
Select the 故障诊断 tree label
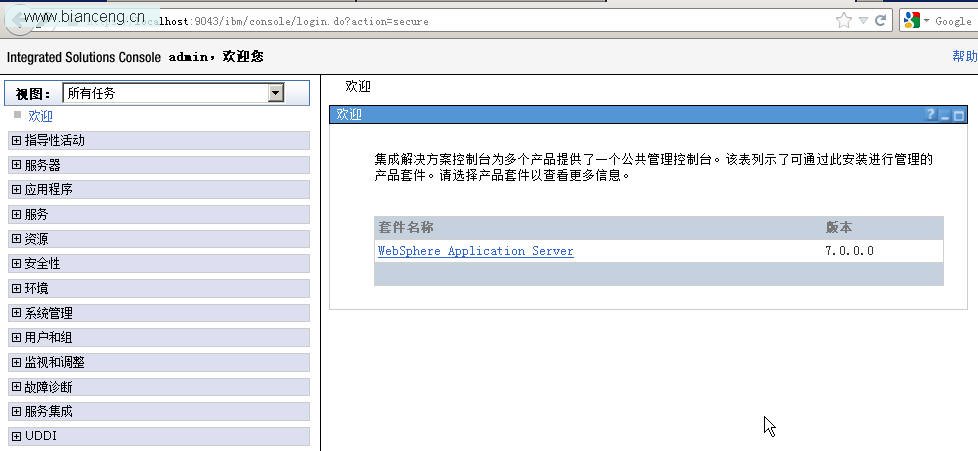pos(49,387)
